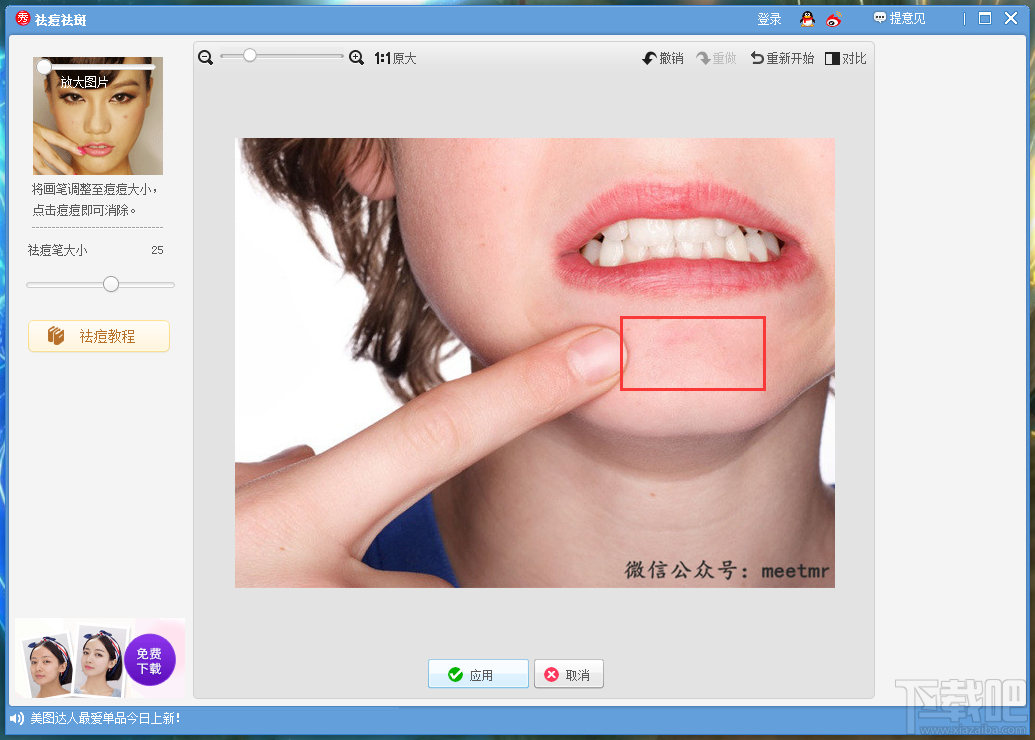Click the 登录 login link
Screen dimensions: 1035x740
coord(769,19)
